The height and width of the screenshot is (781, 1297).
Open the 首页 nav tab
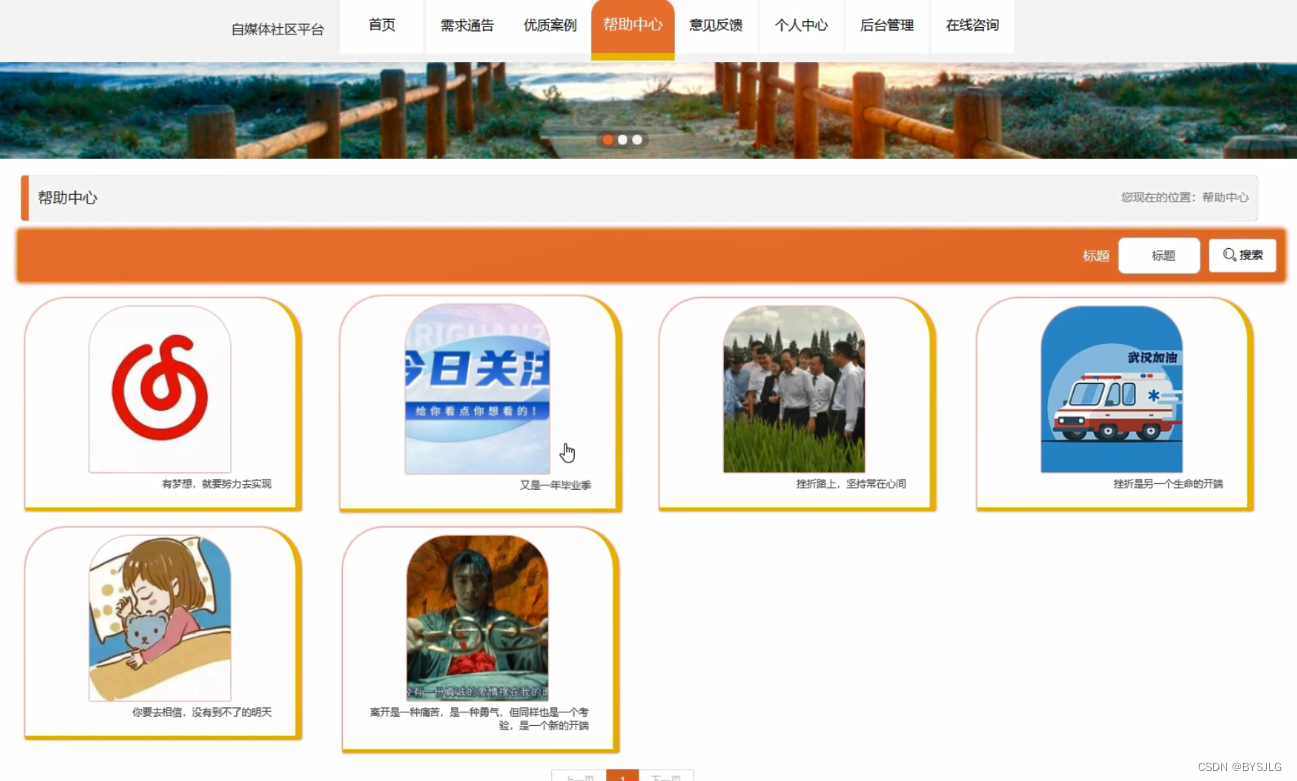click(382, 26)
